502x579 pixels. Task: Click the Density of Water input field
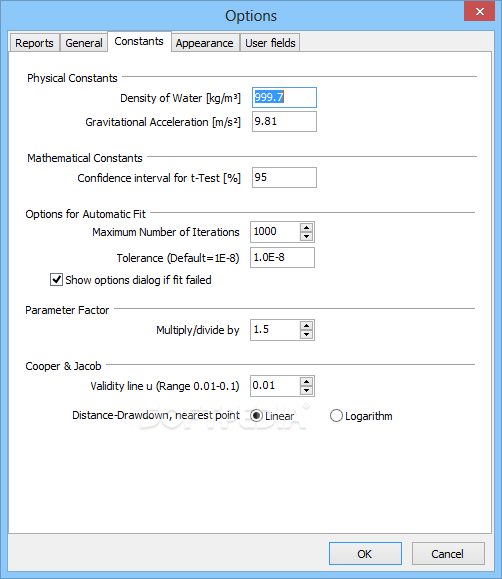pyautogui.click(x=284, y=97)
